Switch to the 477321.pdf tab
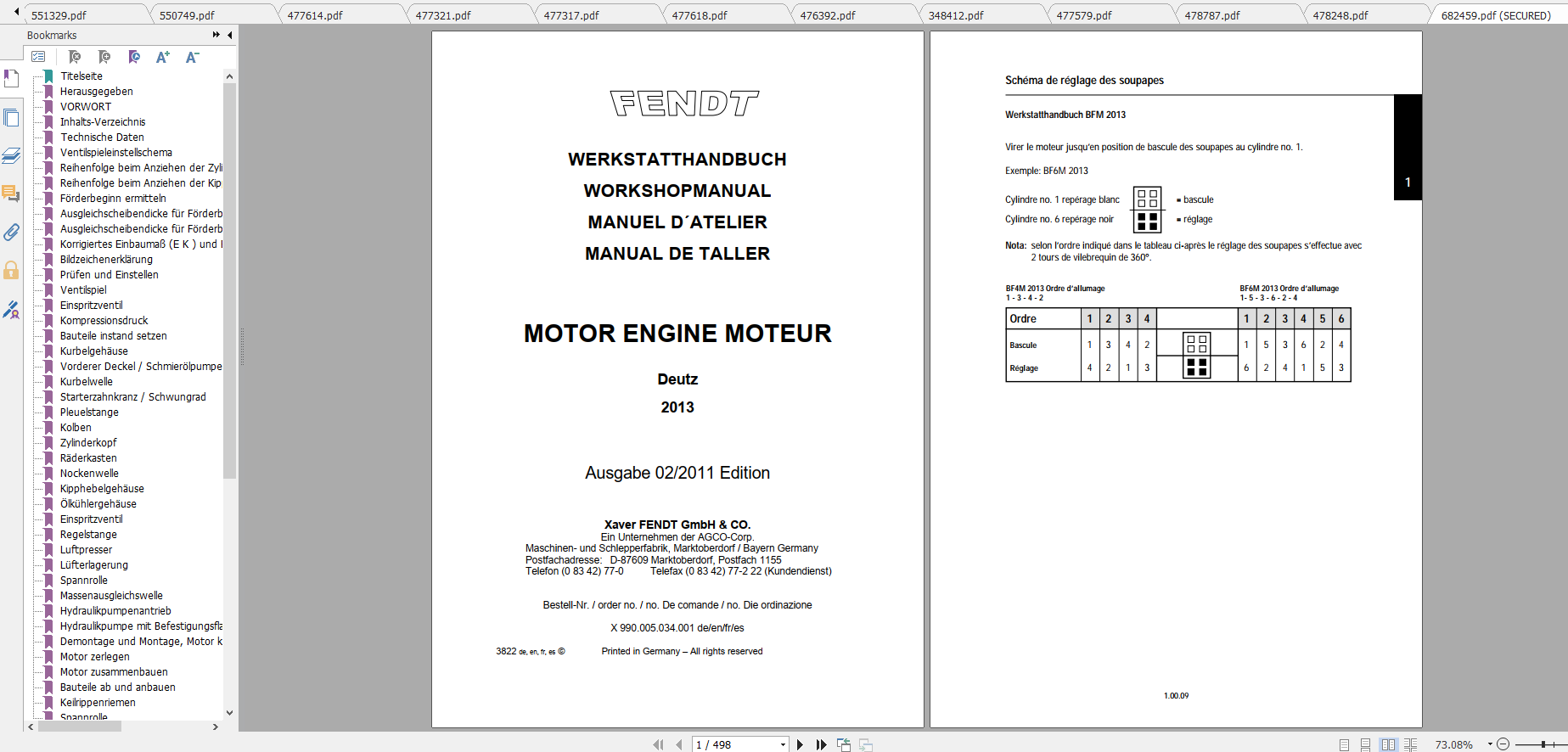 (443, 15)
